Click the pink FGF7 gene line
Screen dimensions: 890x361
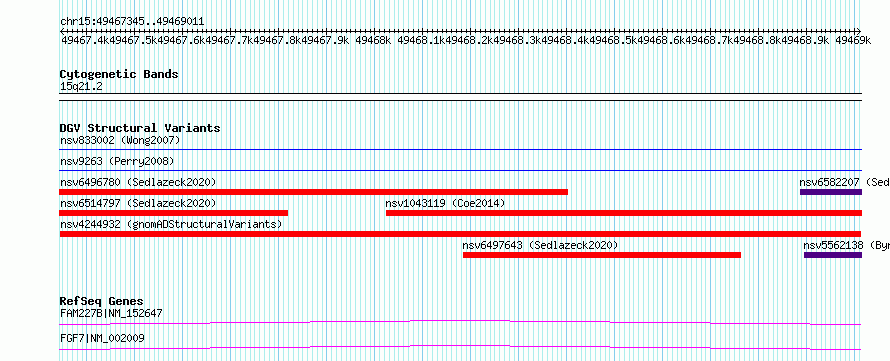[460, 347]
